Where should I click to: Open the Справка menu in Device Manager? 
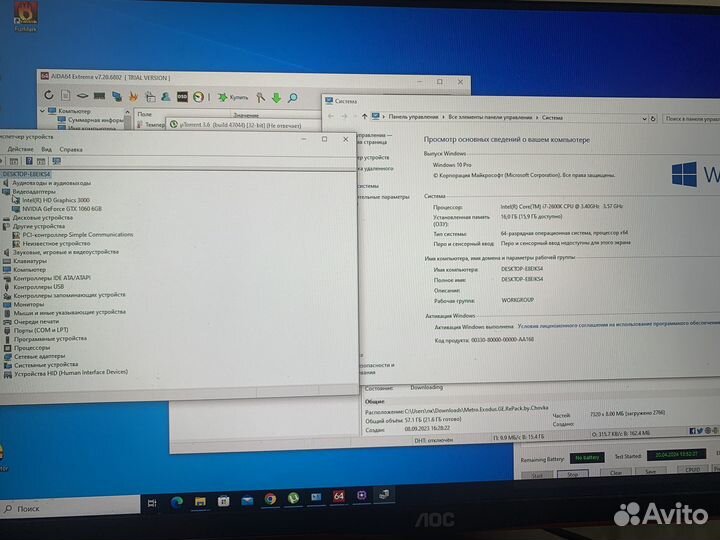pyautogui.click(x=71, y=149)
